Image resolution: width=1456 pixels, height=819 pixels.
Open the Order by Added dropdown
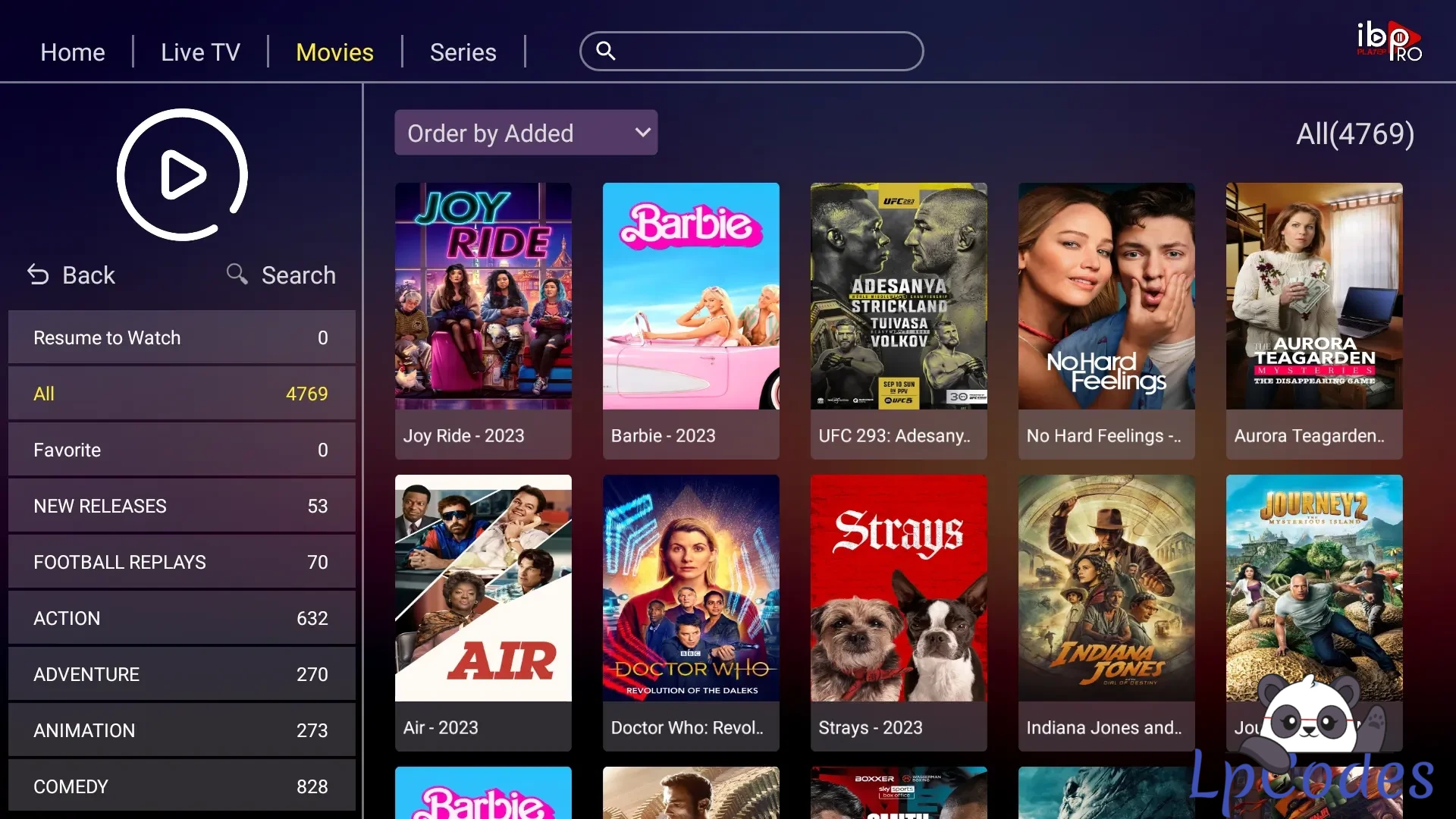[526, 133]
